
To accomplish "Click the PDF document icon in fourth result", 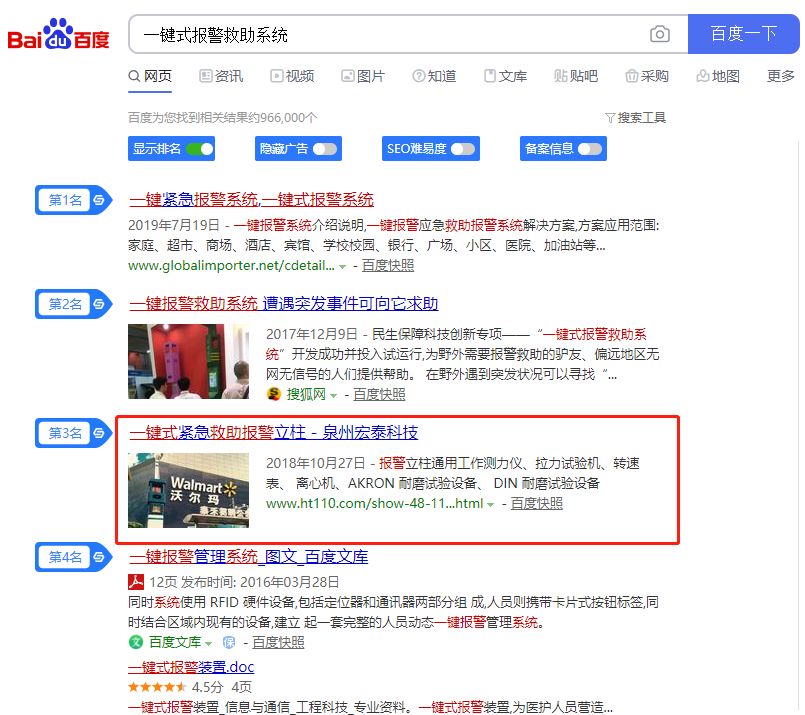I will (x=136, y=582).
